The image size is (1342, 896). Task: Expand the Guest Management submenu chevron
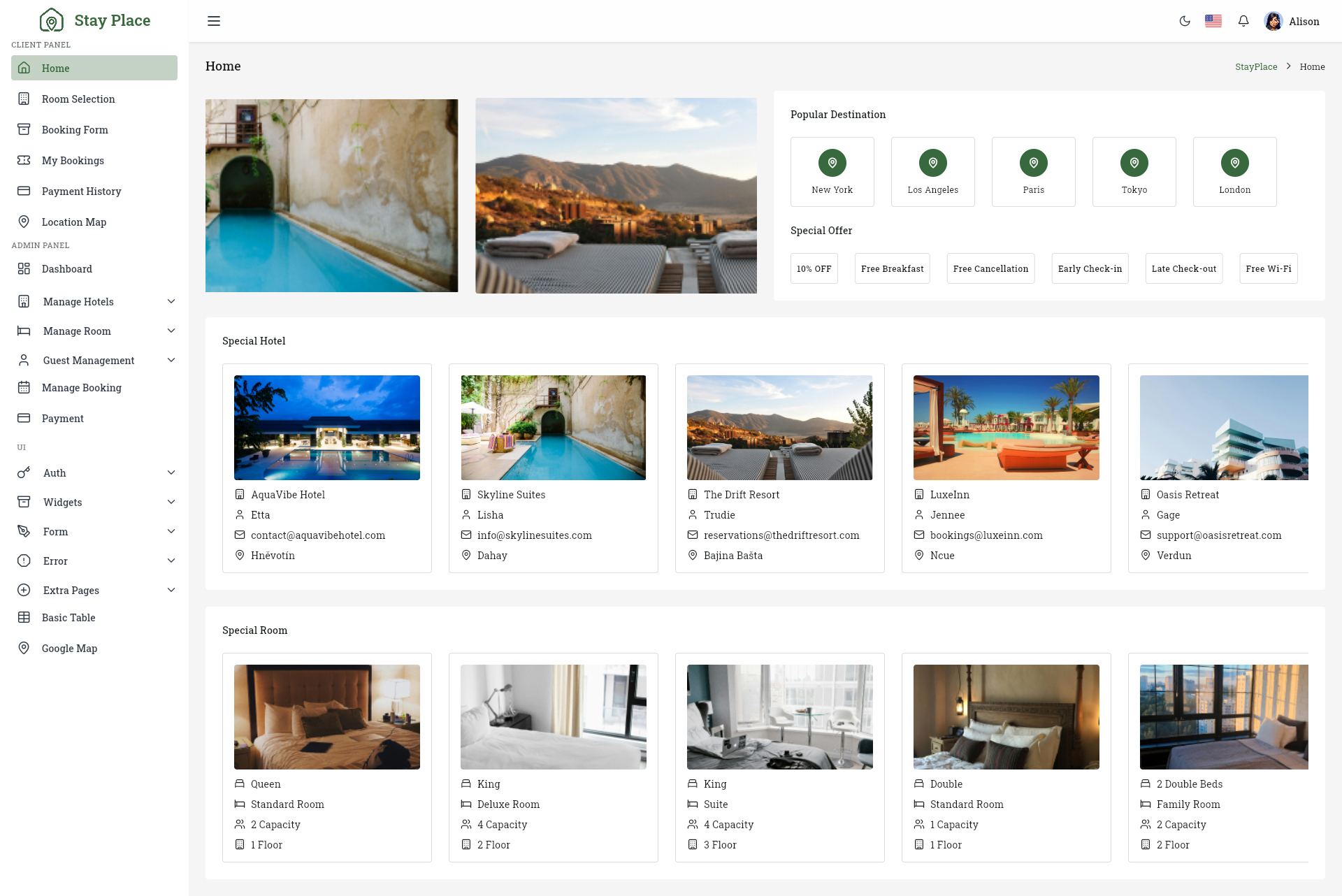(171, 360)
